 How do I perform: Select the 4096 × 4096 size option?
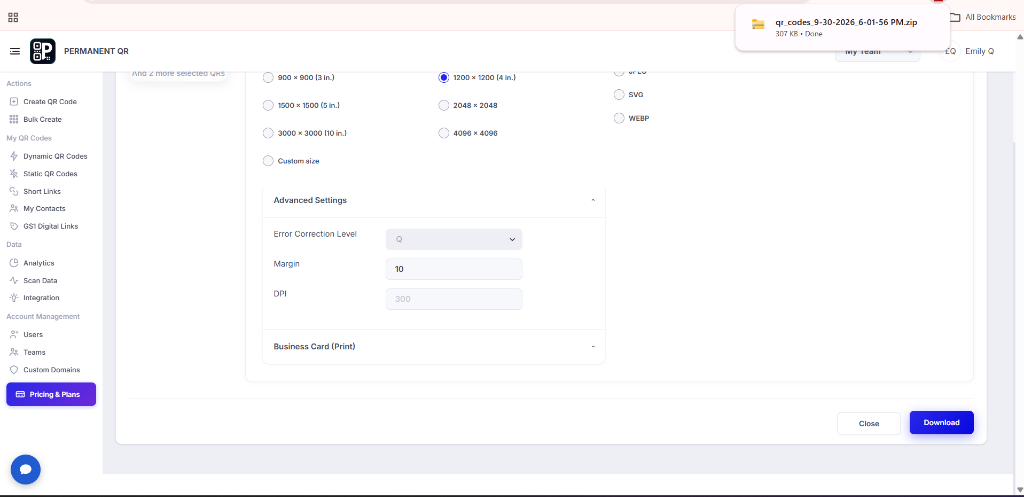443,133
